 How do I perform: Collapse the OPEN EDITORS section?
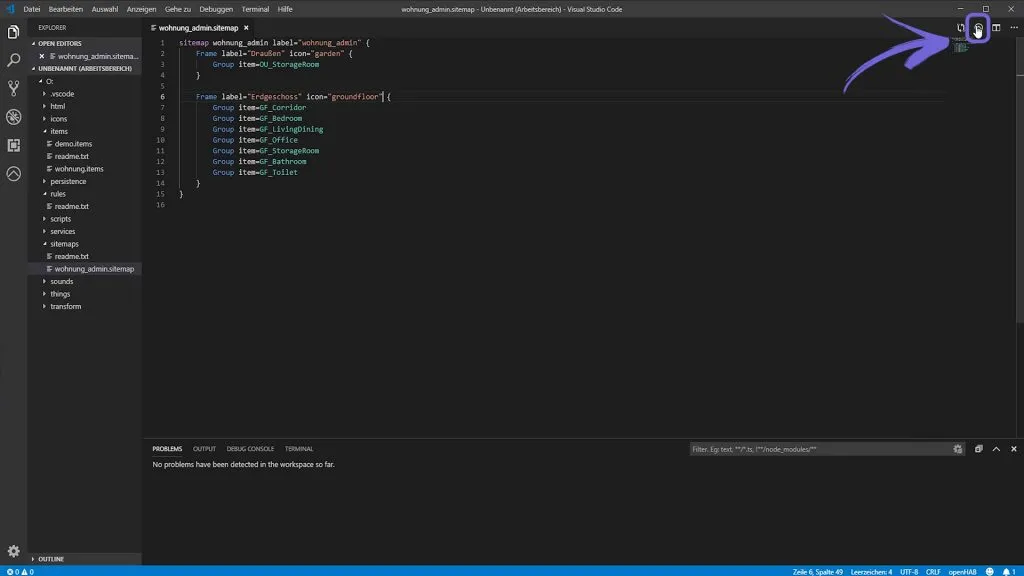pyautogui.click(x=59, y=44)
